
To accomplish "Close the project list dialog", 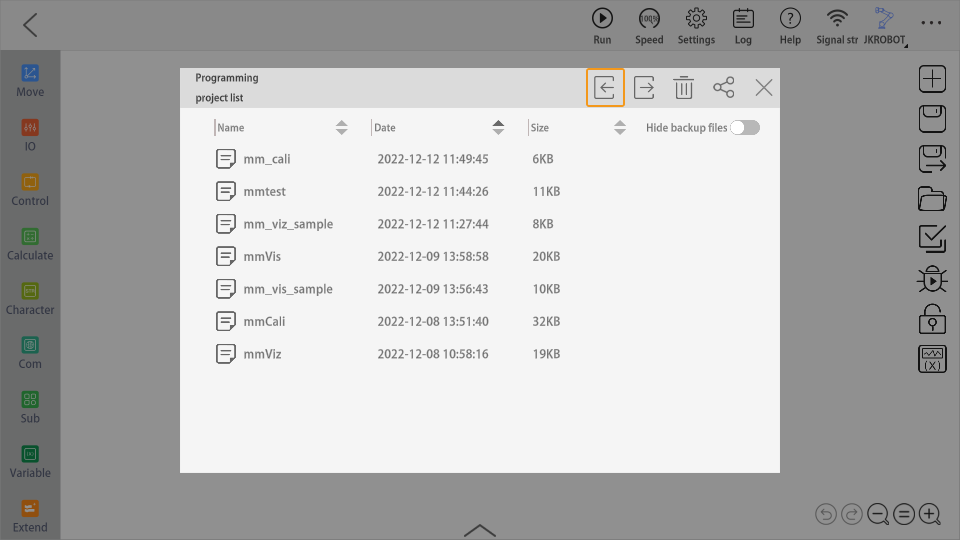I will point(764,88).
